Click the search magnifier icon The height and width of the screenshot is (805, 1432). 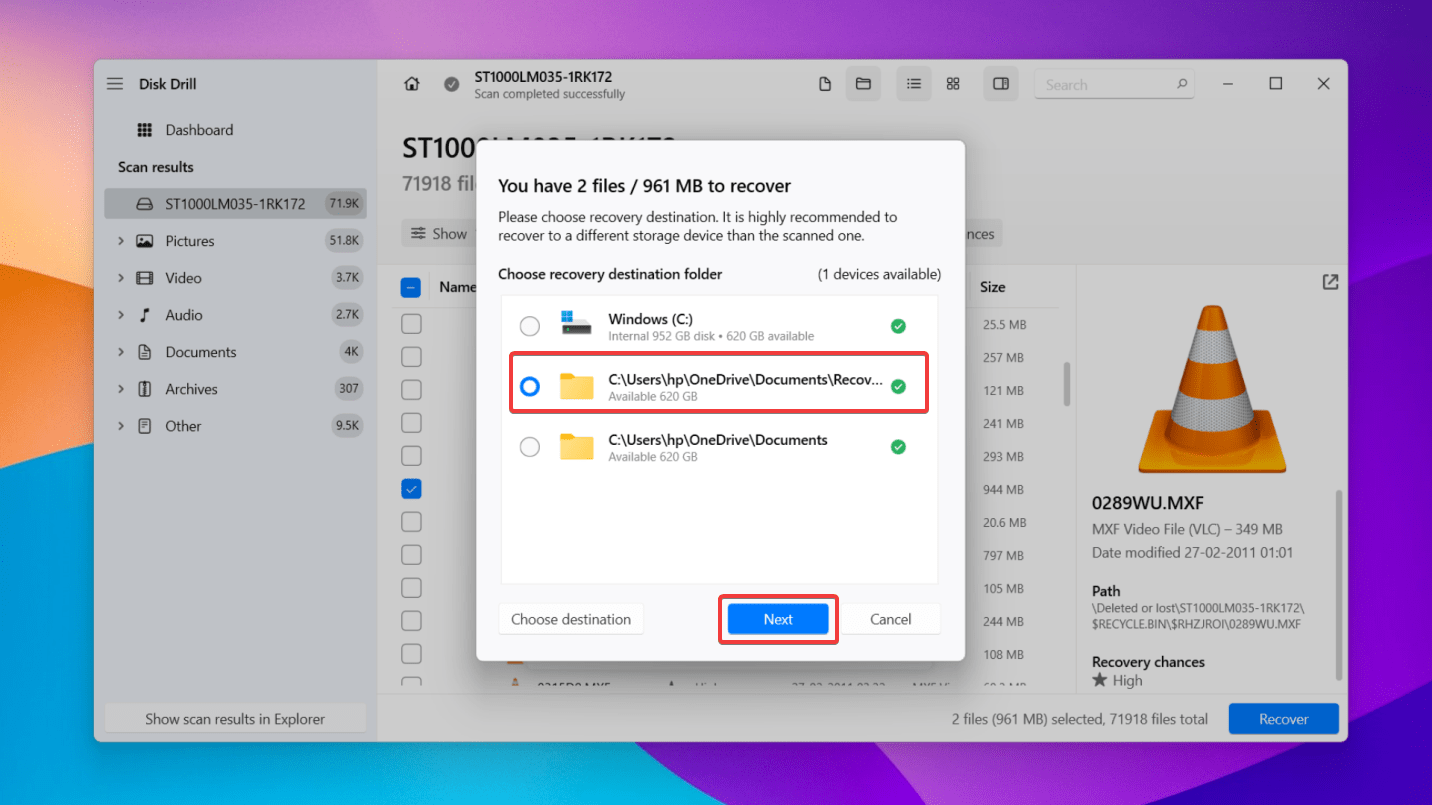click(1182, 85)
